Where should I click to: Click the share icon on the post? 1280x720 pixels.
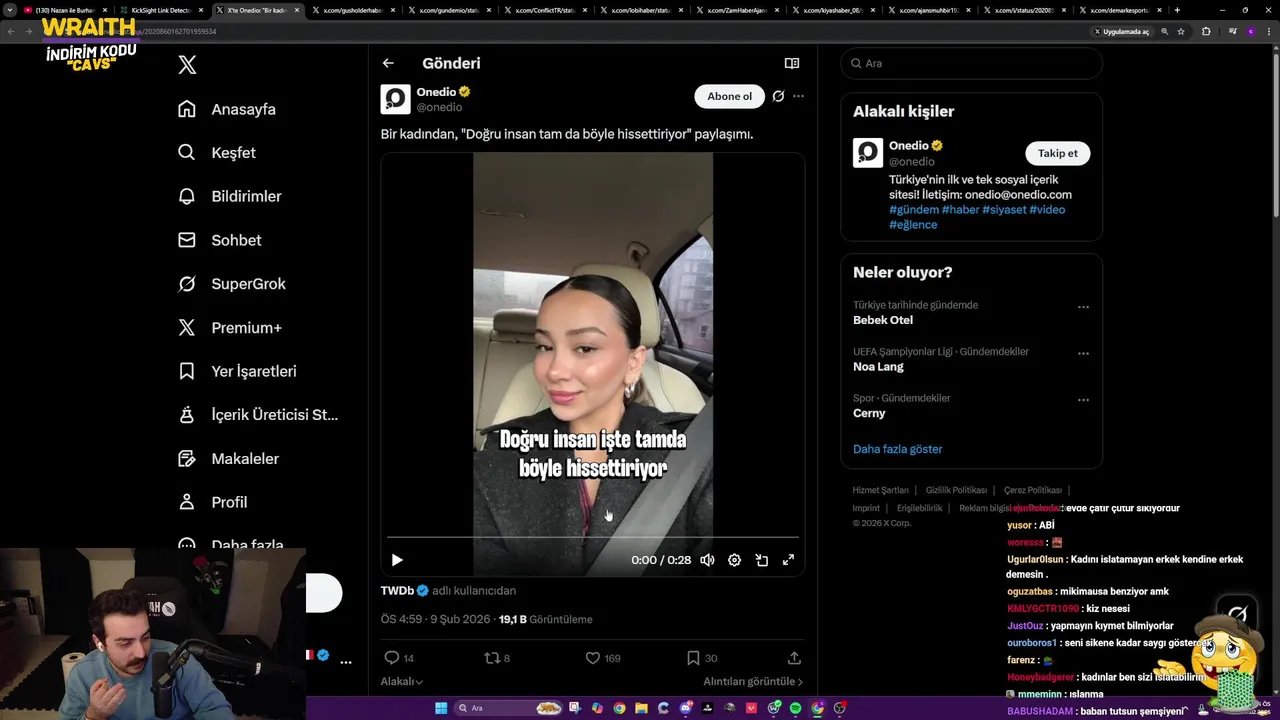794,658
